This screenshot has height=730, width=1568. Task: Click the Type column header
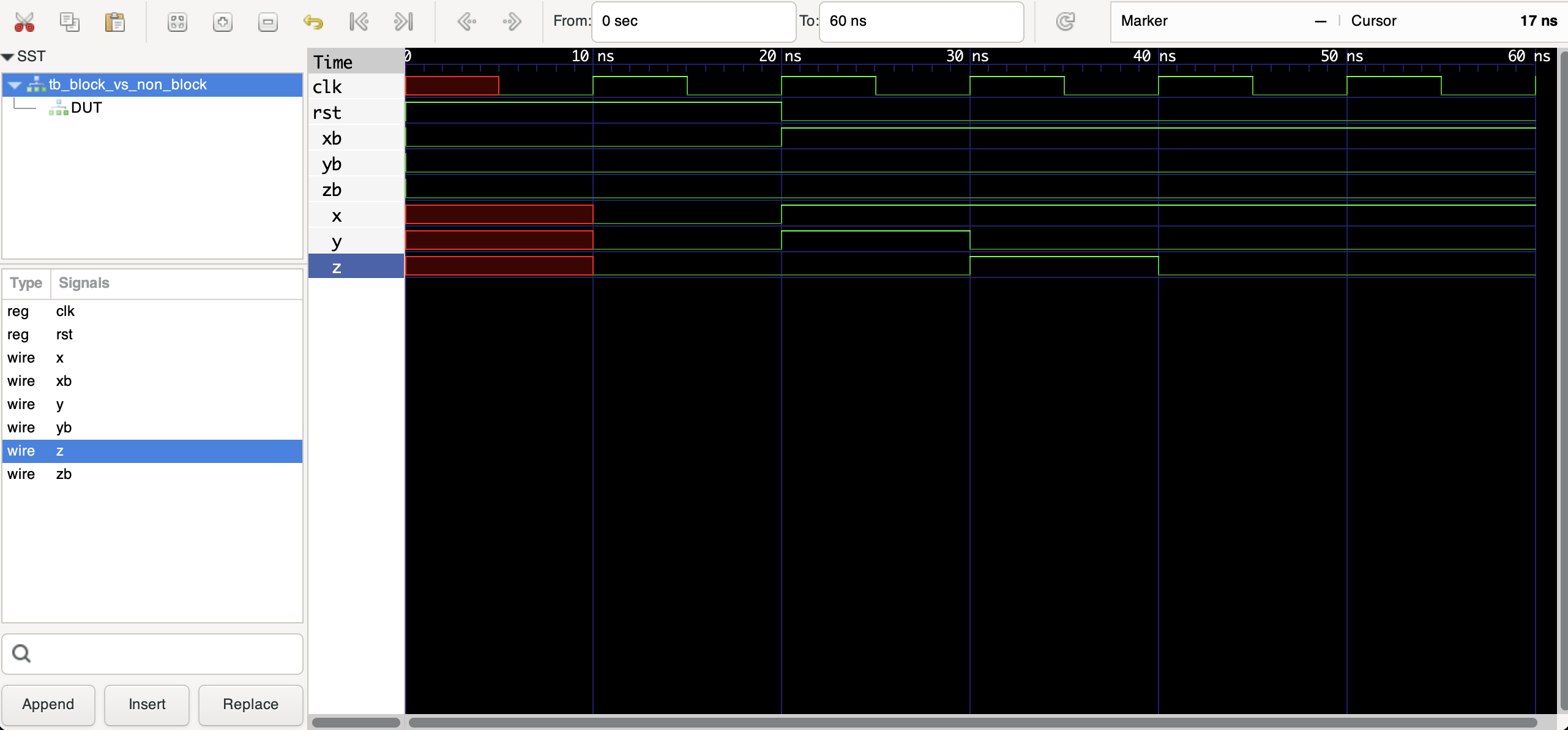click(x=26, y=283)
